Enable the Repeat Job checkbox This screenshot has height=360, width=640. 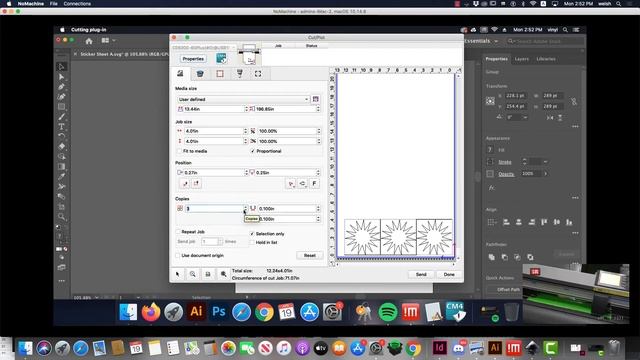tap(178, 232)
